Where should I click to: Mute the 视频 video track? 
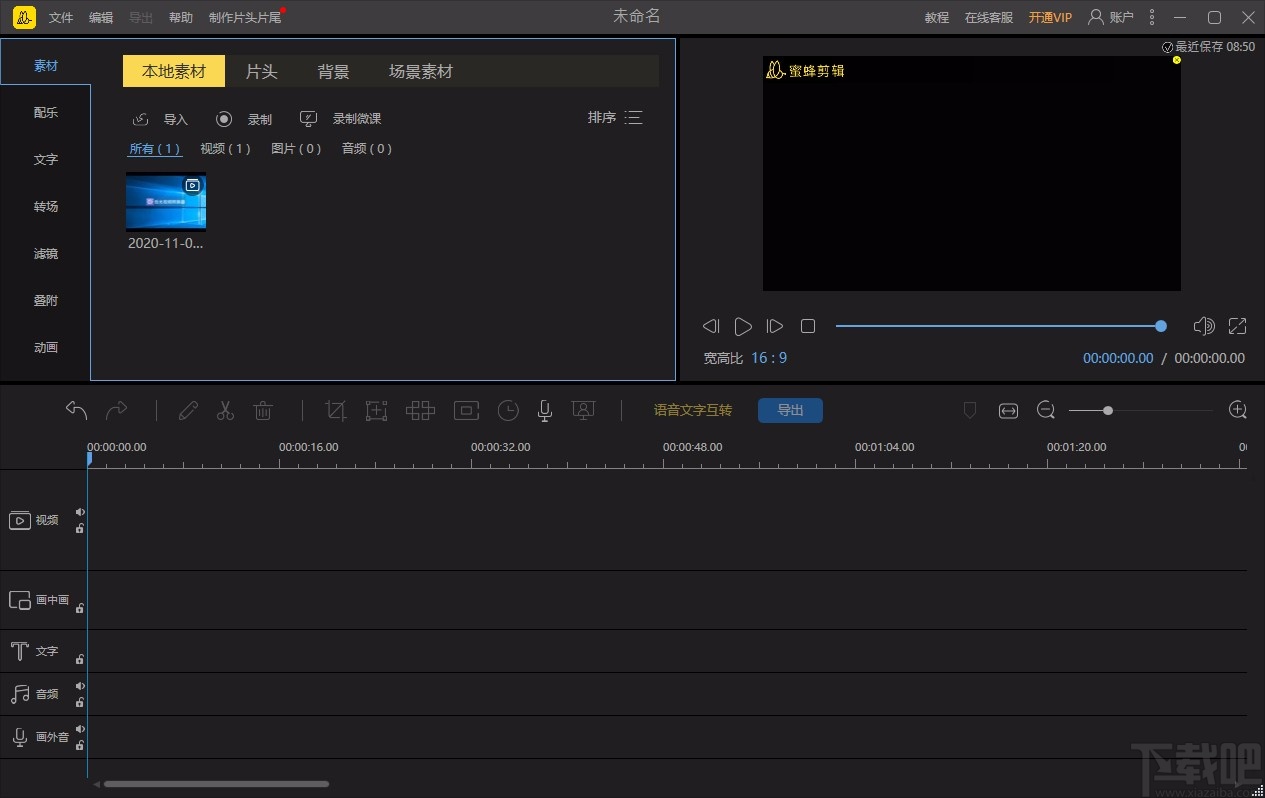pyautogui.click(x=80, y=512)
